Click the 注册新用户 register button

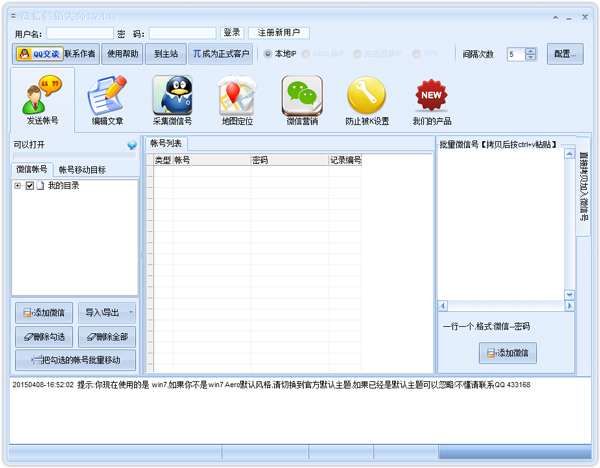(x=279, y=33)
